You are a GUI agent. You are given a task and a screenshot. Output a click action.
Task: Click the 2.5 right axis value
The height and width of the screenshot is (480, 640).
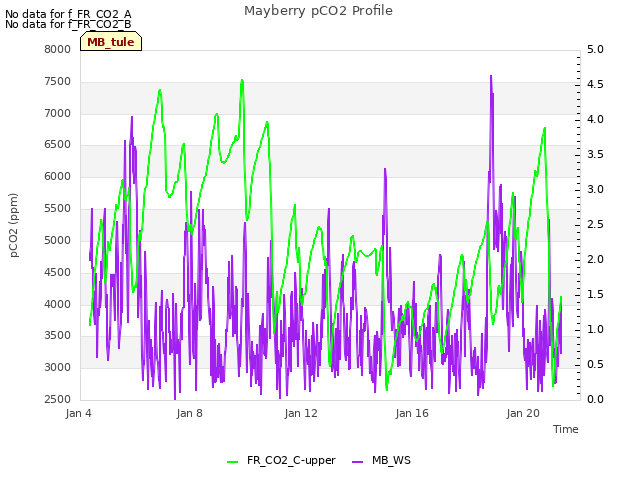tap(595, 224)
